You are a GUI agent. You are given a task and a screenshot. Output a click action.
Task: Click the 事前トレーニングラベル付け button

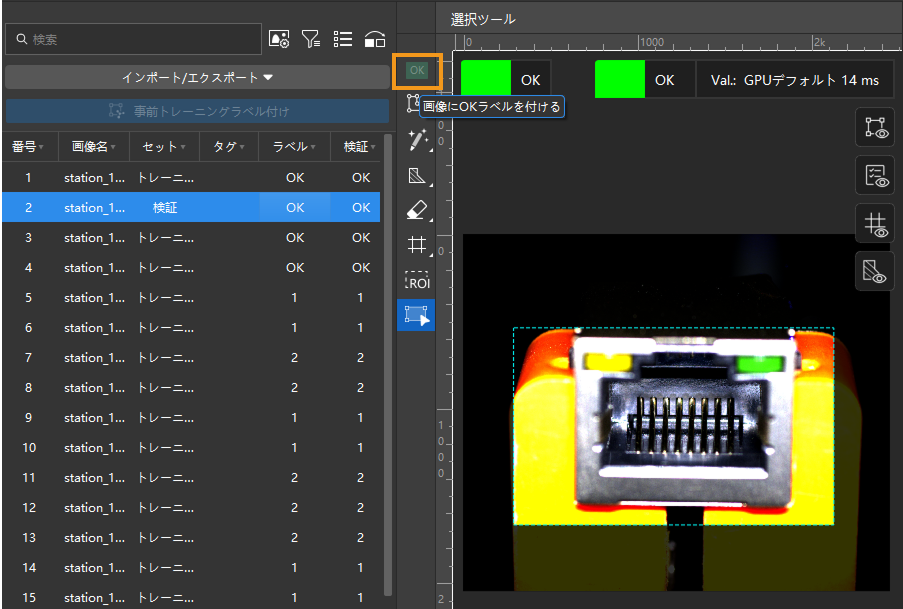coord(197,111)
